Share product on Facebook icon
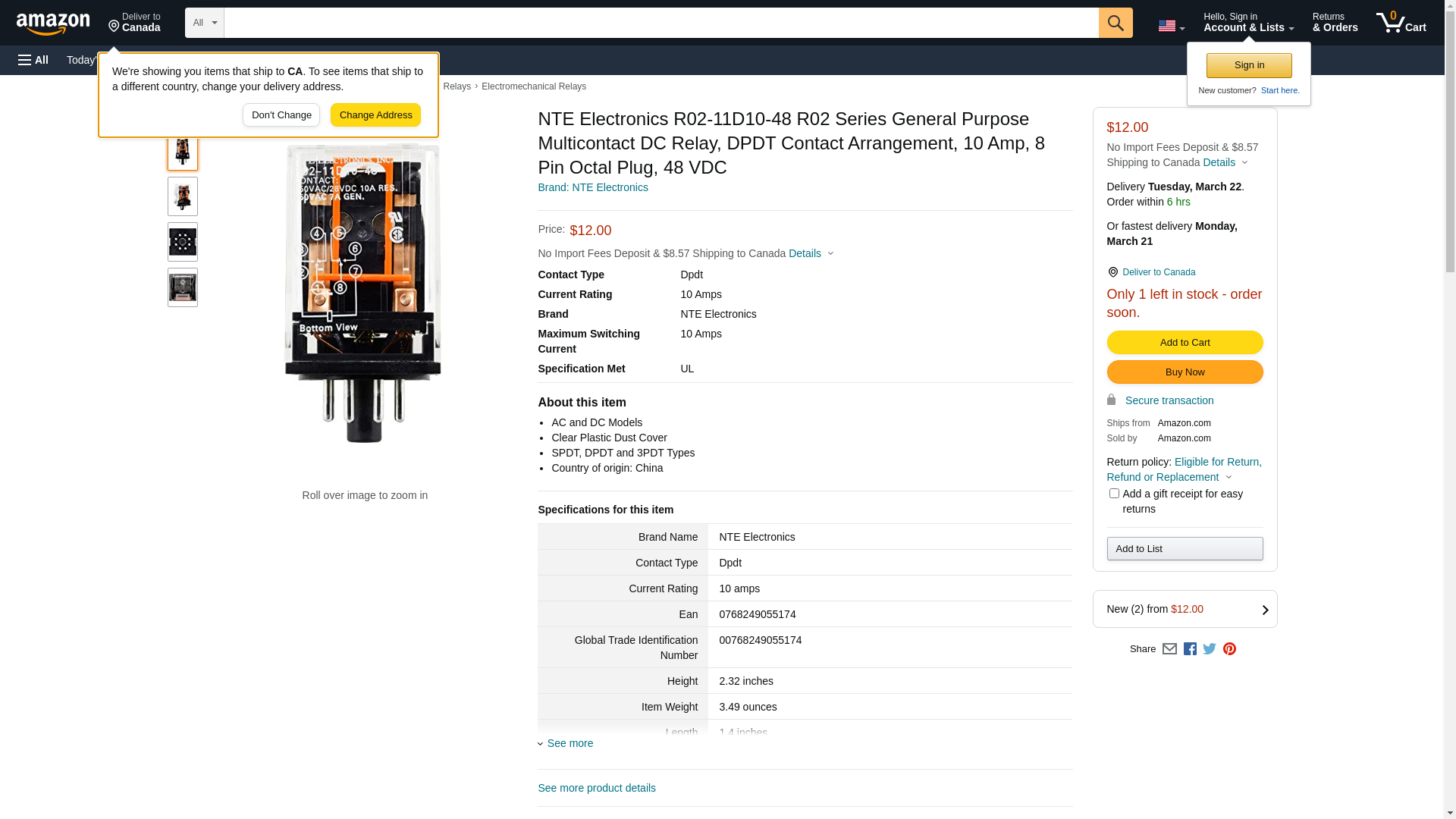 1190,649
